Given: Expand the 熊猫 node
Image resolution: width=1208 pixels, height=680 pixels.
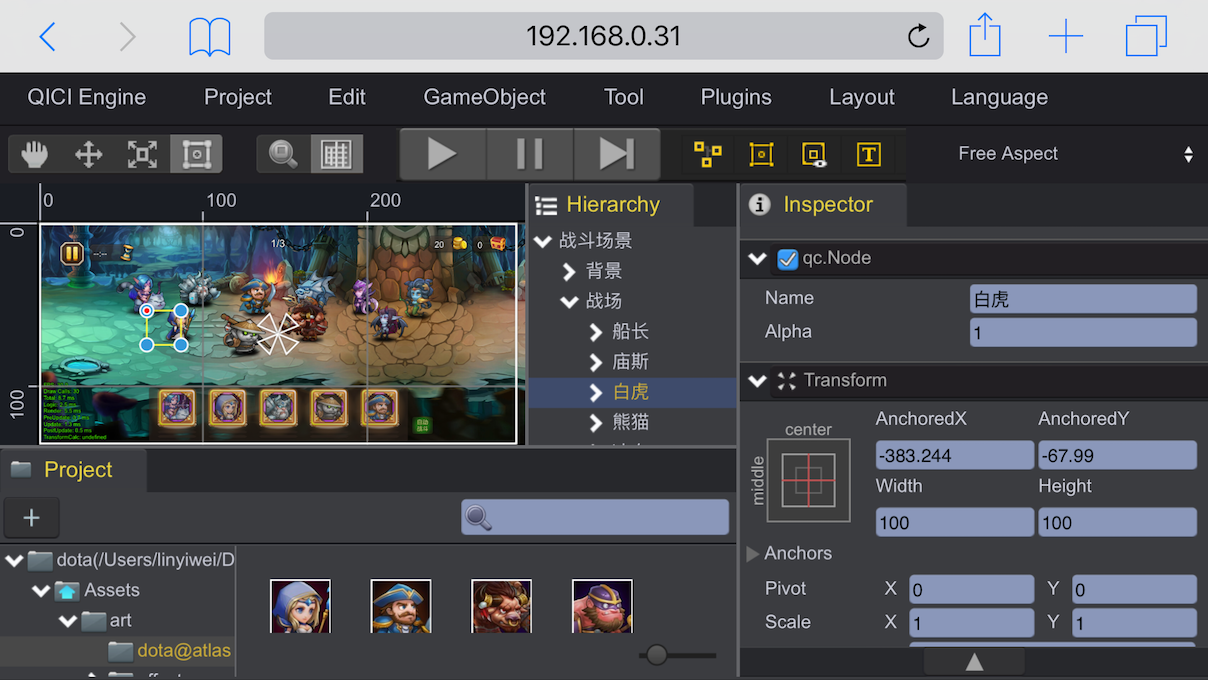Looking at the screenshot, I should [x=596, y=422].
